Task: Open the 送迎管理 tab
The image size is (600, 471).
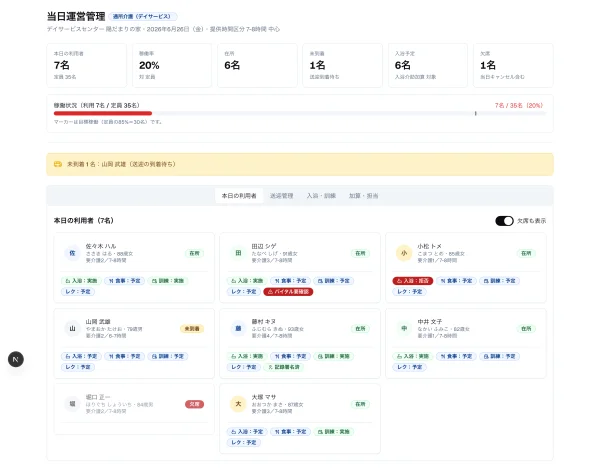Action: 281,196
